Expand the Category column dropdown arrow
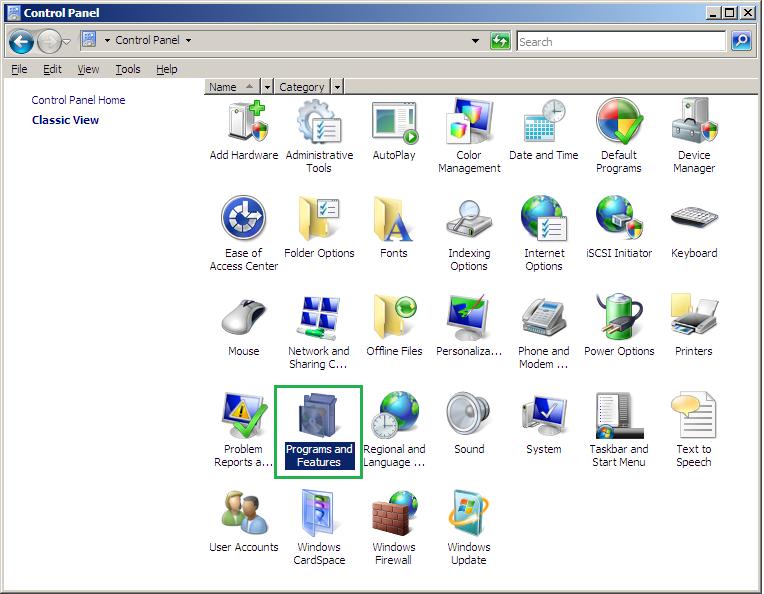 (337, 87)
